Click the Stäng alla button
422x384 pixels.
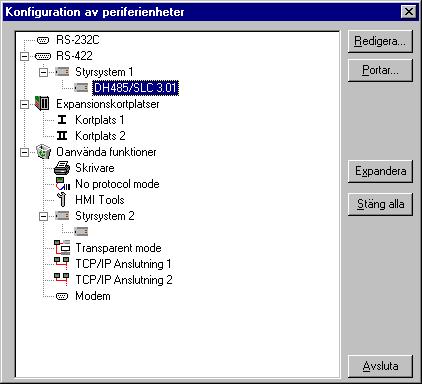(x=380, y=204)
